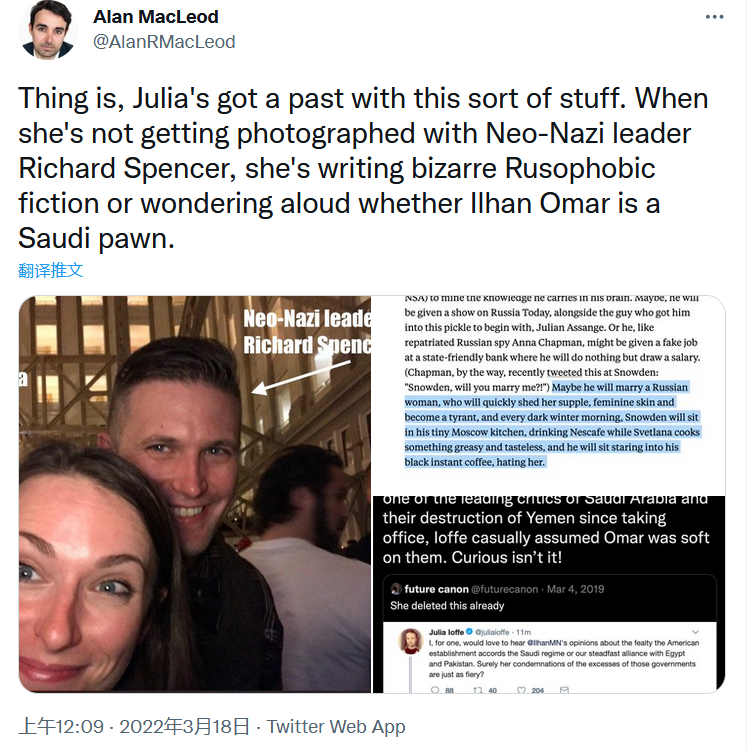This screenshot has width=747, height=749.
Task: Click the future canon avatar icon
Action: [x=396, y=589]
